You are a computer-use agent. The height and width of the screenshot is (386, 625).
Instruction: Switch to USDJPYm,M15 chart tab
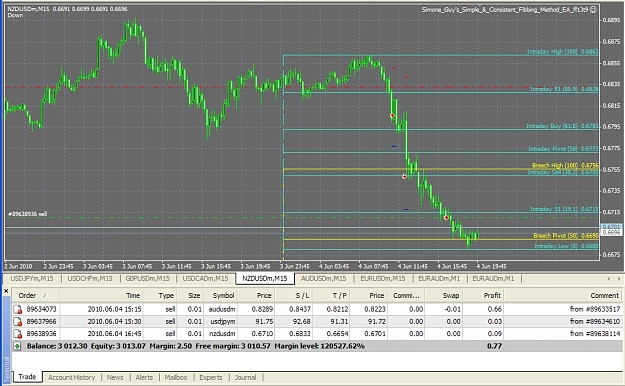pos(31,278)
